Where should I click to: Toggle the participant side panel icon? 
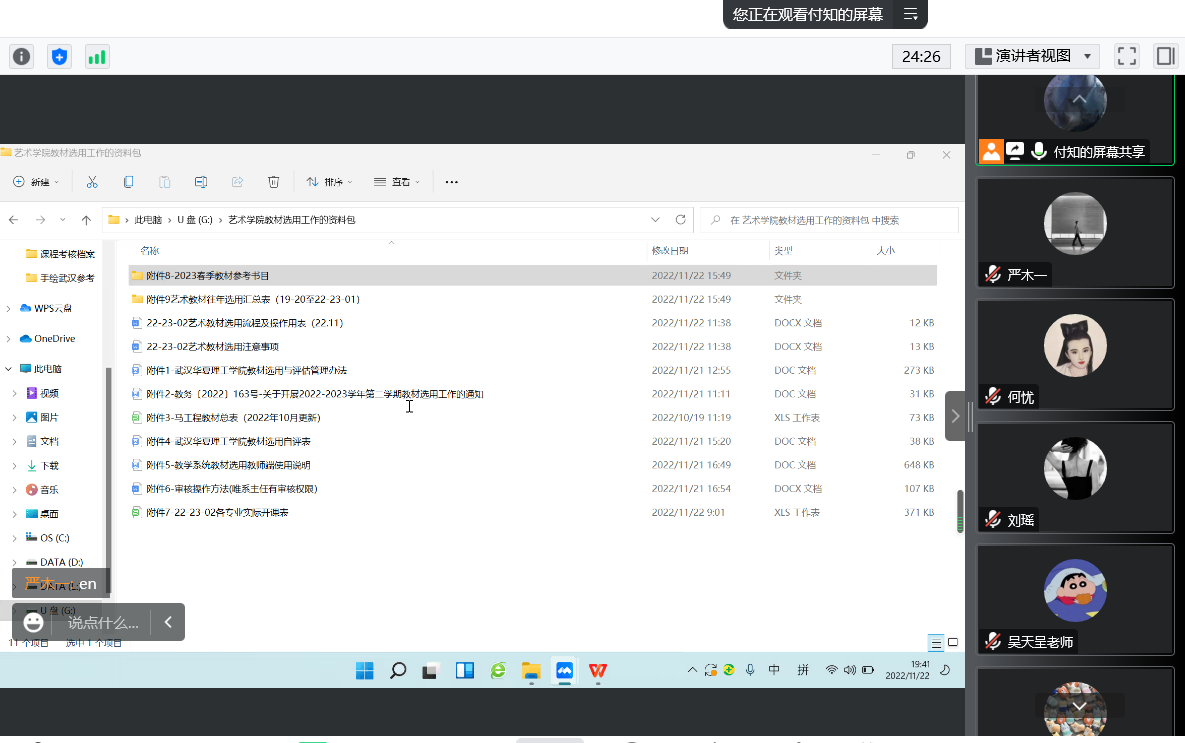pyautogui.click(x=1165, y=56)
